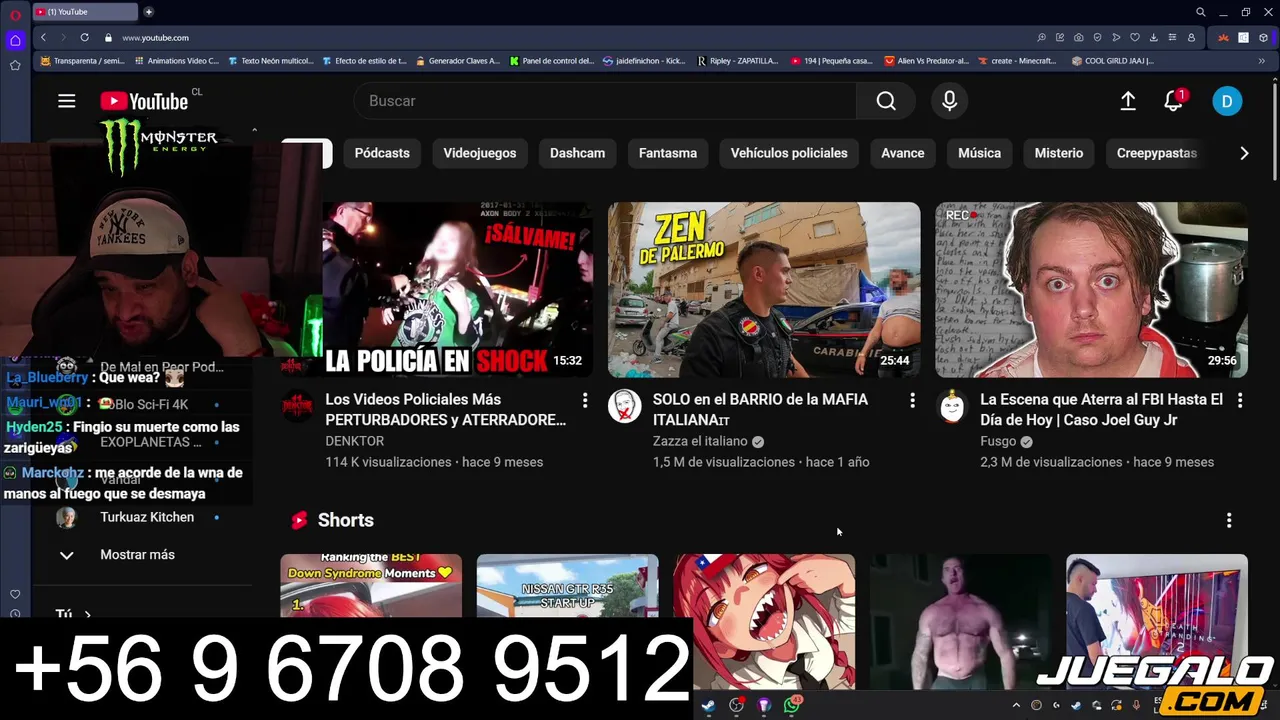Click the heart favorites icon in toolbar

tap(1135, 37)
